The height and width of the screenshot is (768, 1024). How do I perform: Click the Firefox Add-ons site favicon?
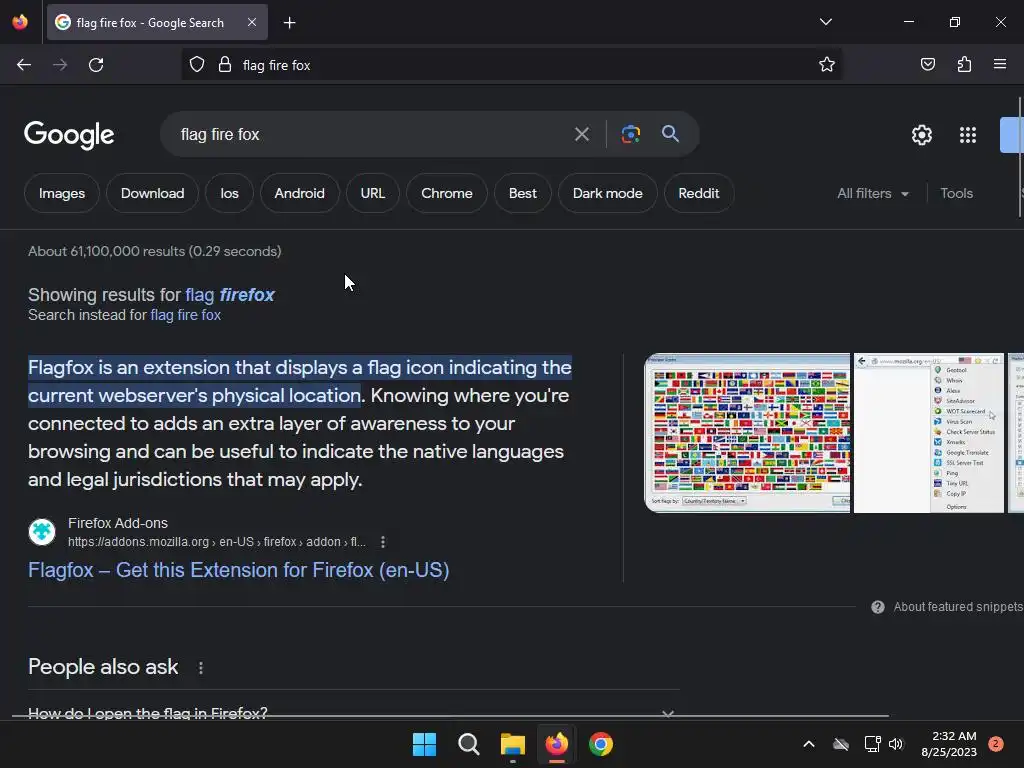point(42,532)
